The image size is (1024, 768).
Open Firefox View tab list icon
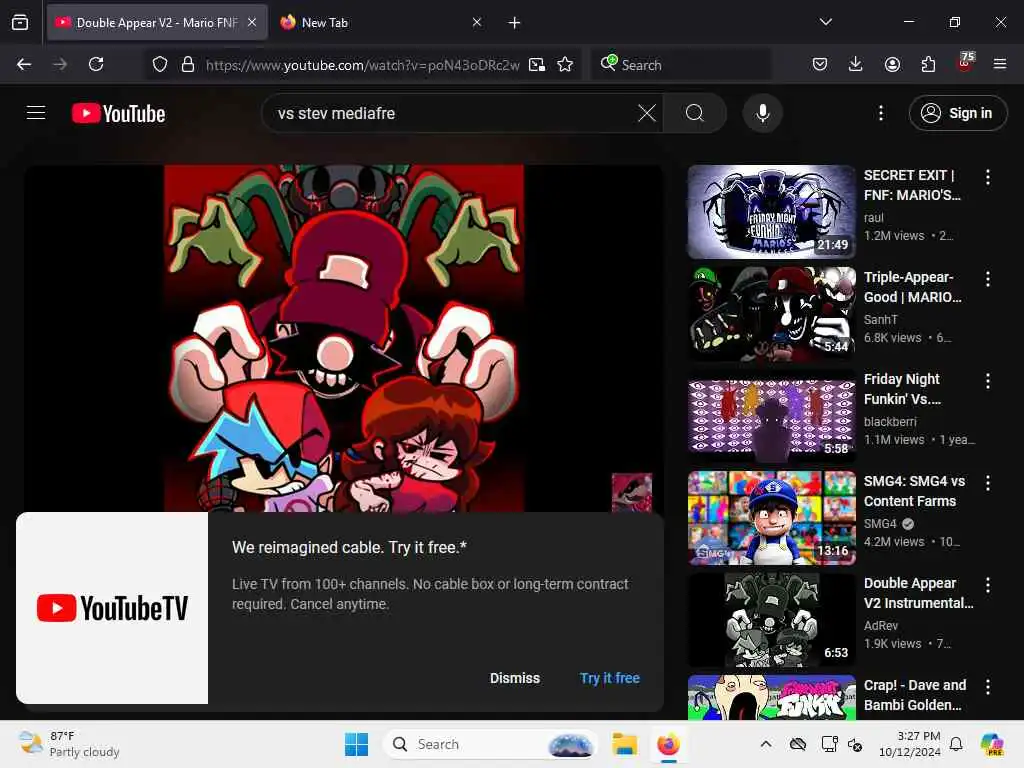click(x=20, y=22)
